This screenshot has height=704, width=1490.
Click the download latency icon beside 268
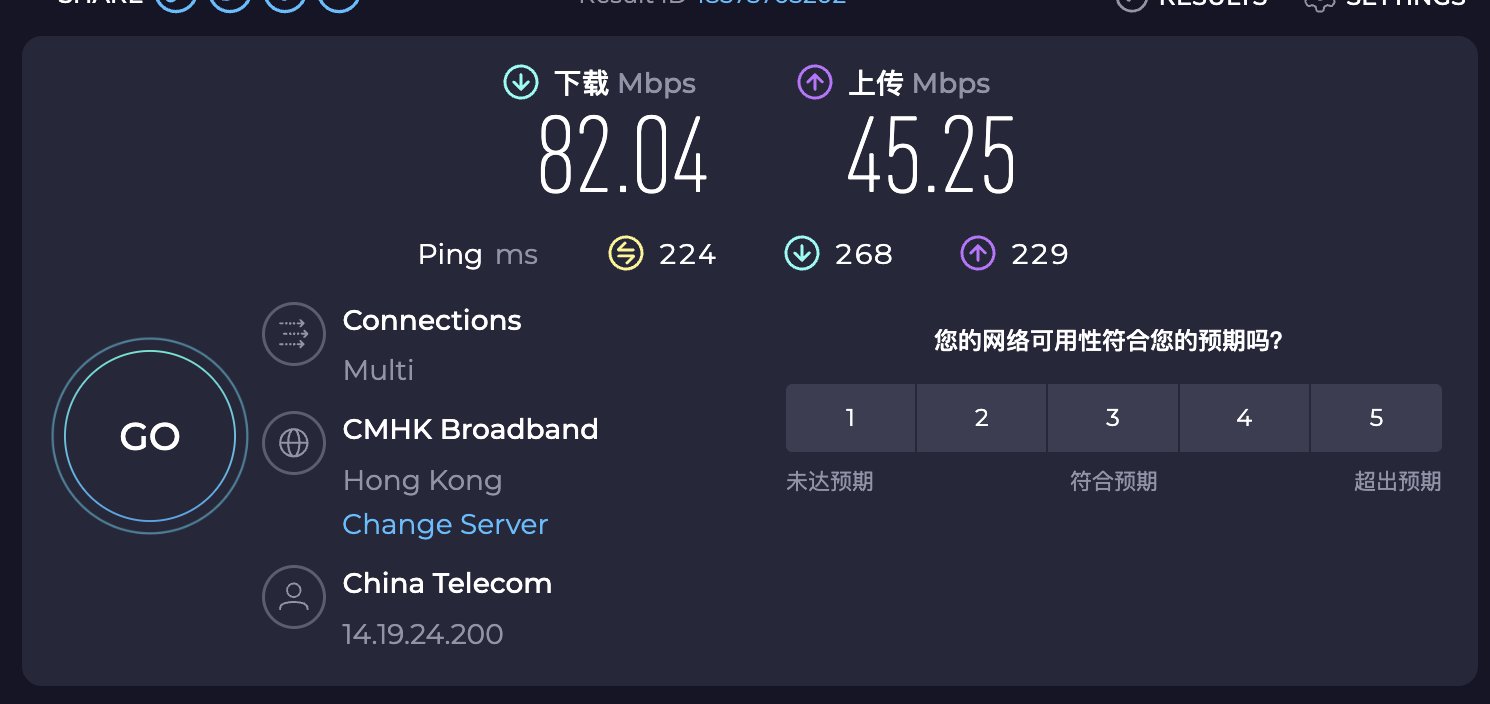pos(801,253)
